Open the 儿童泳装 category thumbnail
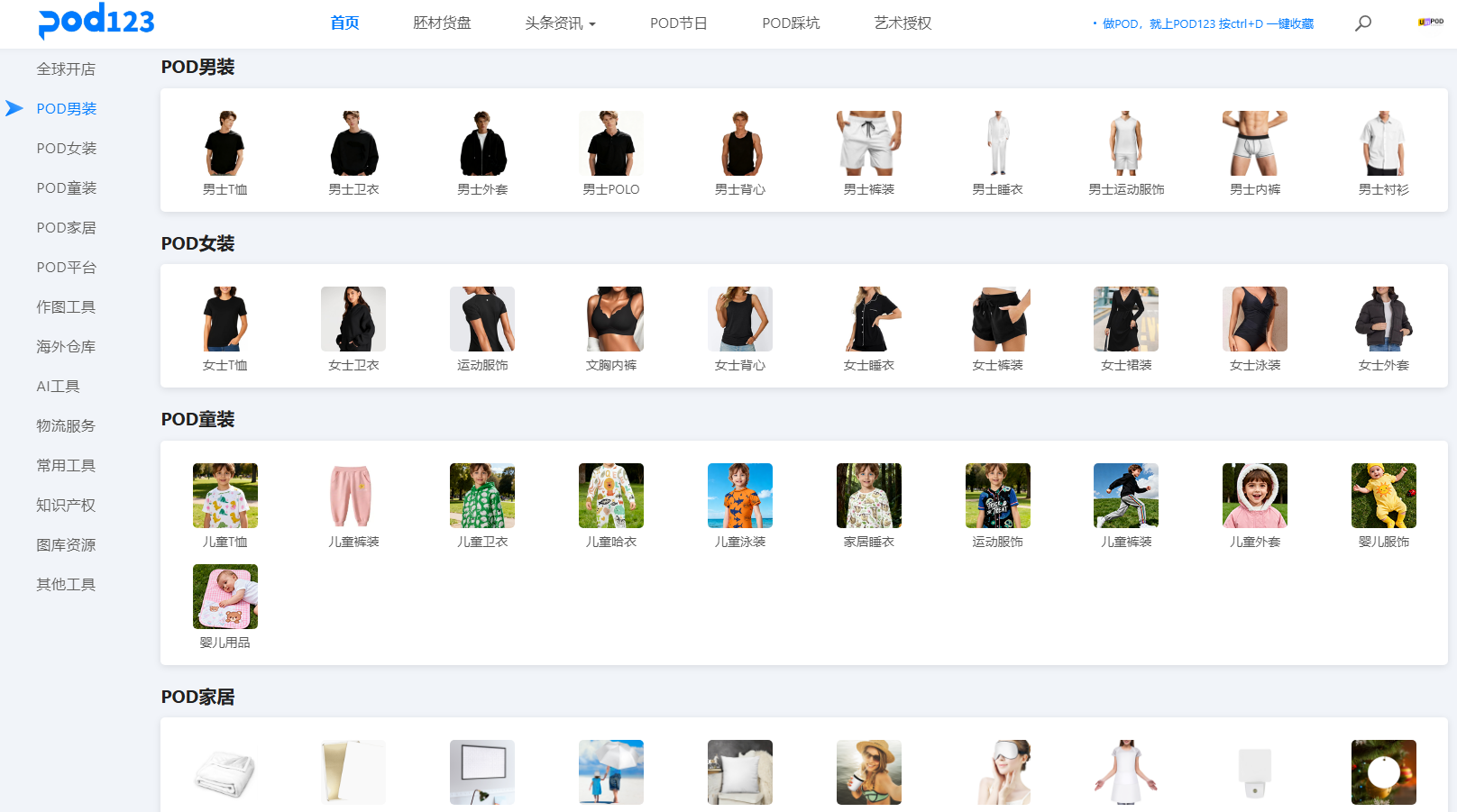 pos(739,496)
